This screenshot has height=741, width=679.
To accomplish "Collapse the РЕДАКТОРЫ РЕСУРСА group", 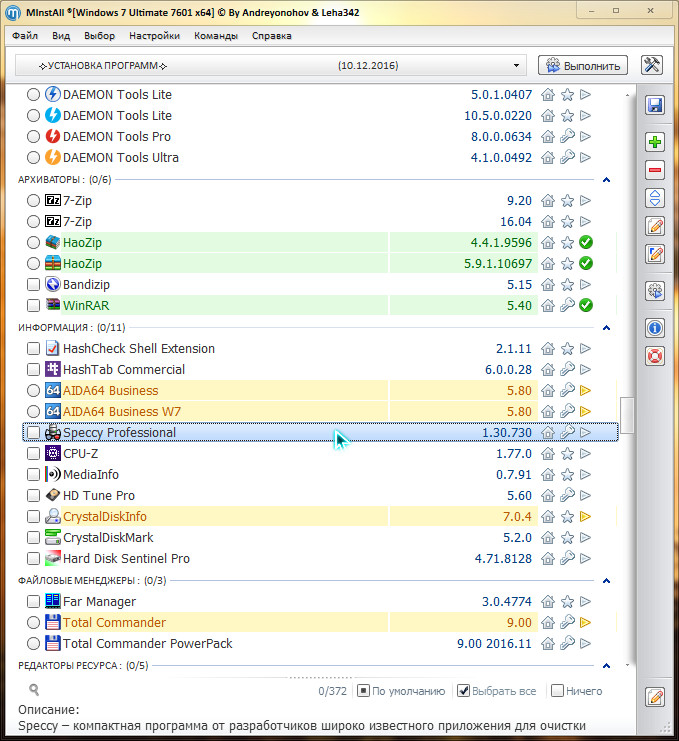I will (x=607, y=665).
